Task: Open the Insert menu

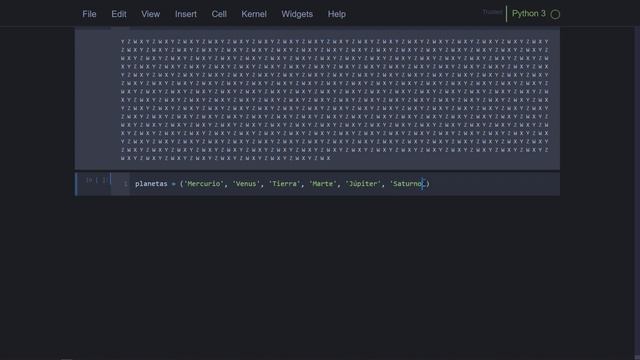Action: pyautogui.click(x=186, y=14)
